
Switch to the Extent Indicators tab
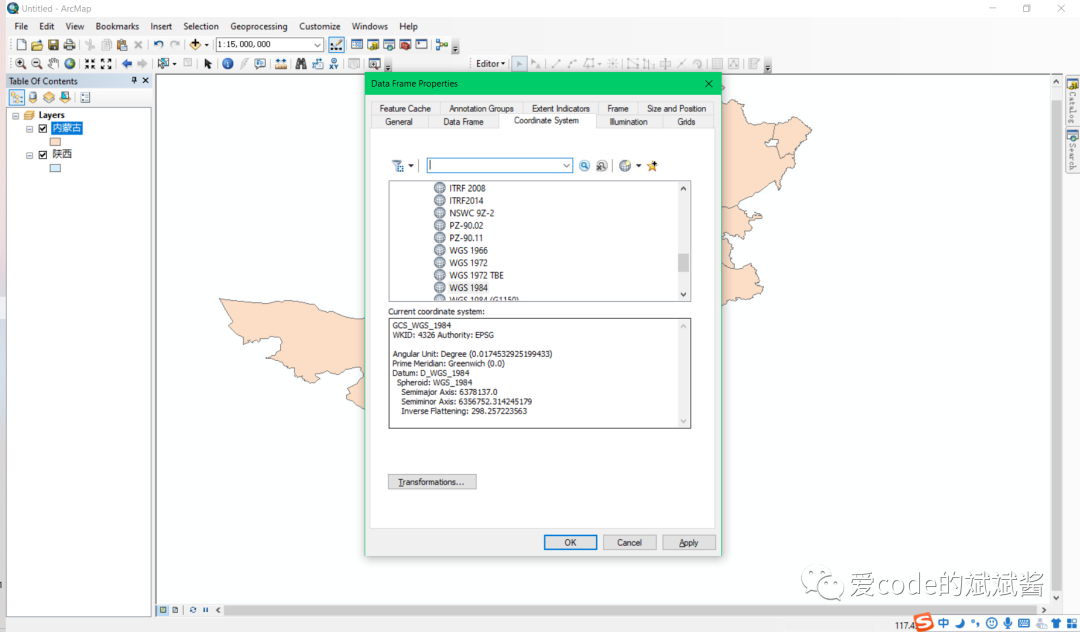pos(561,109)
